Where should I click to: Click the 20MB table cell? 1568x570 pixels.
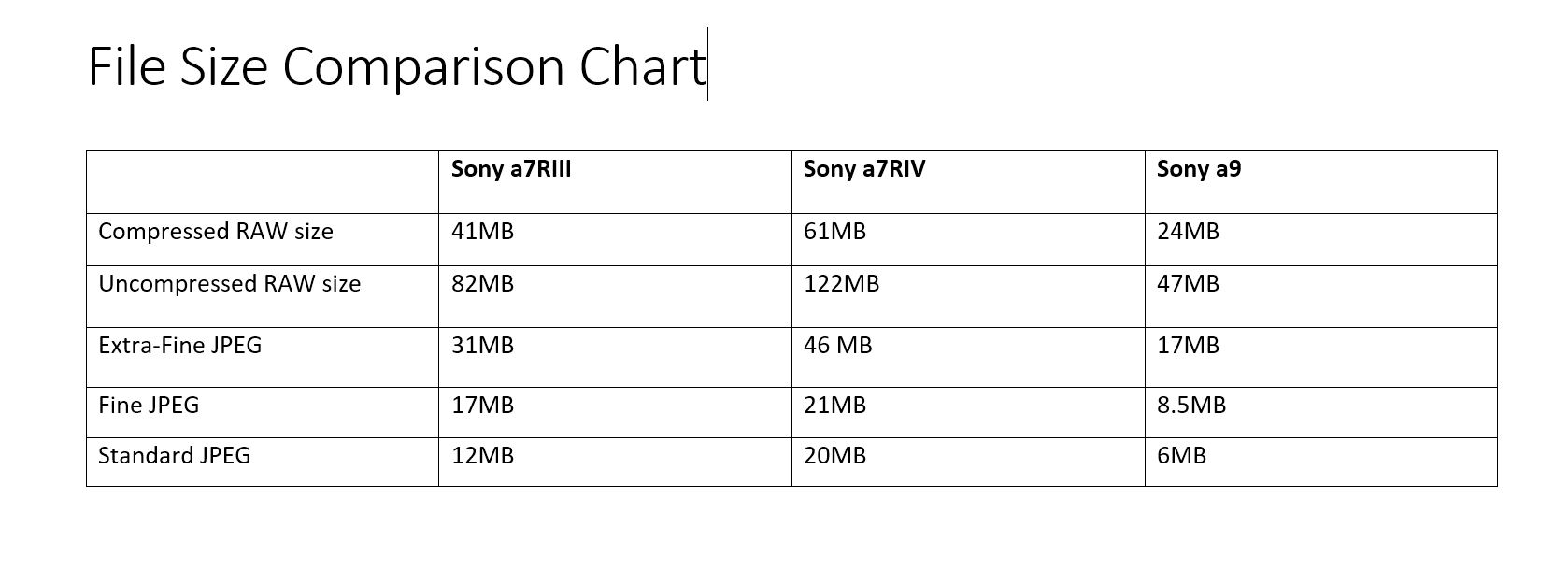click(968, 462)
